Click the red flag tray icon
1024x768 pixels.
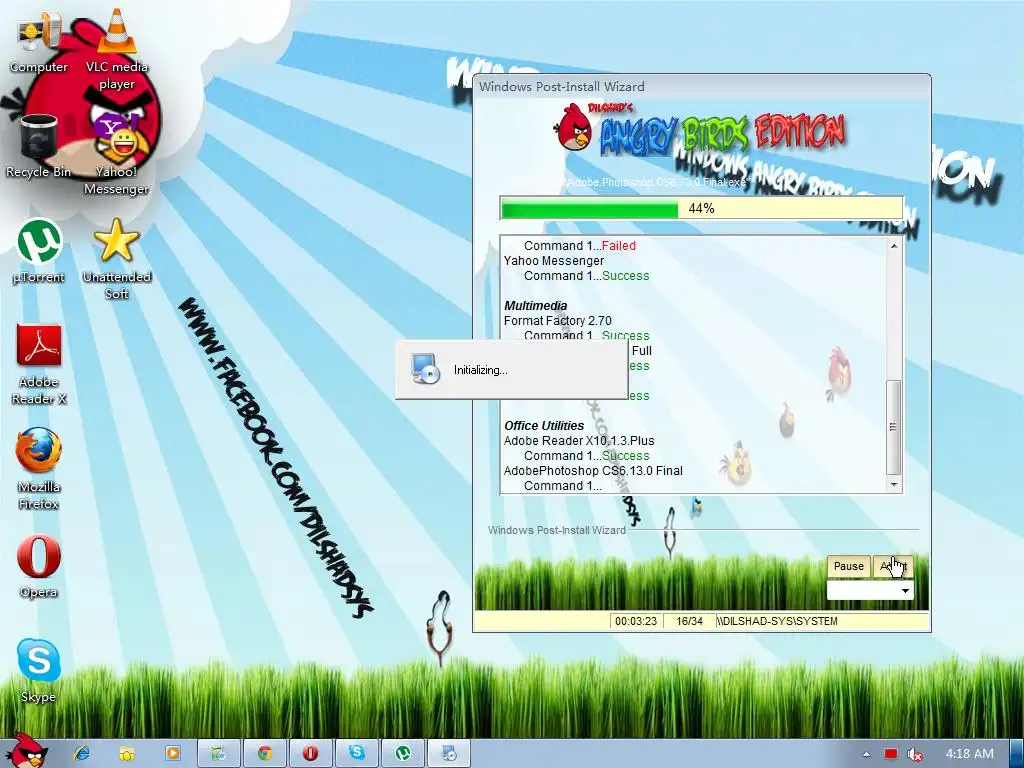891,754
